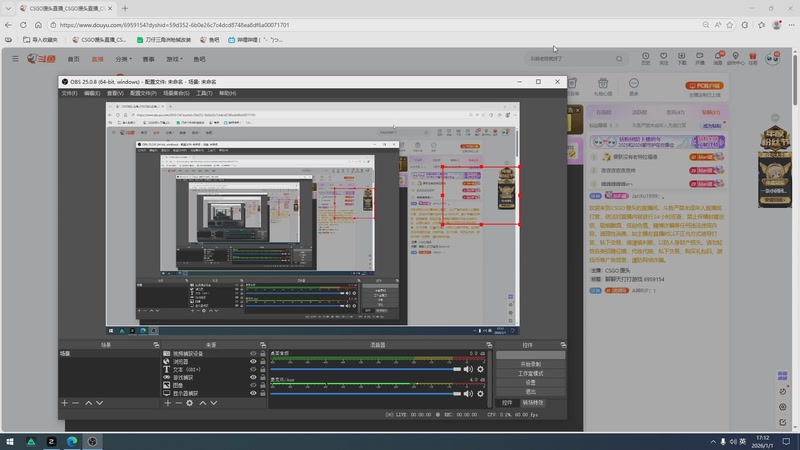Open source properties gear in sources panel
The image size is (800, 450).
pyautogui.click(x=190, y=403)
